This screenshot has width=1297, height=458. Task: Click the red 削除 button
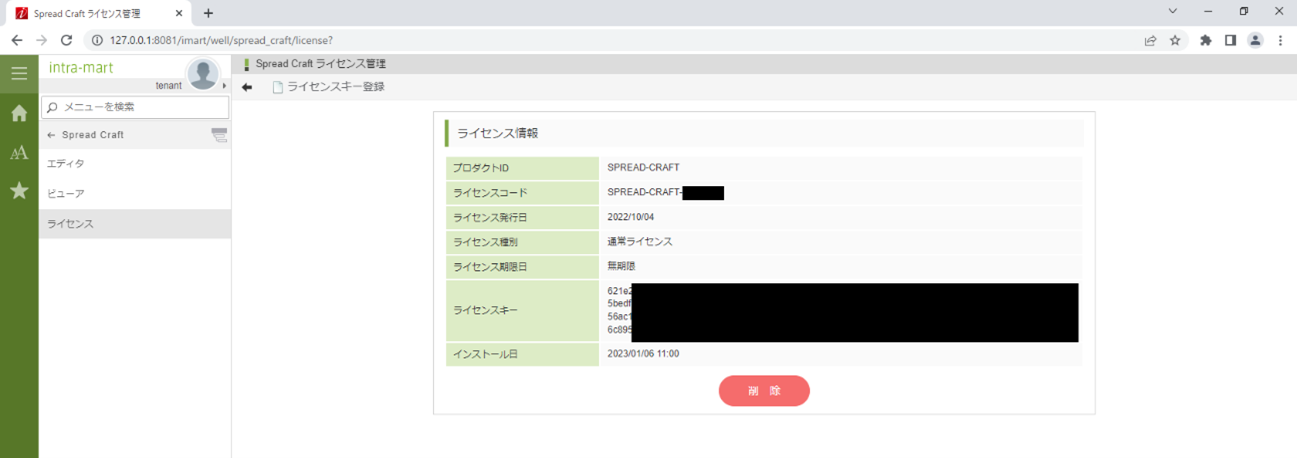tap(764, 391)
